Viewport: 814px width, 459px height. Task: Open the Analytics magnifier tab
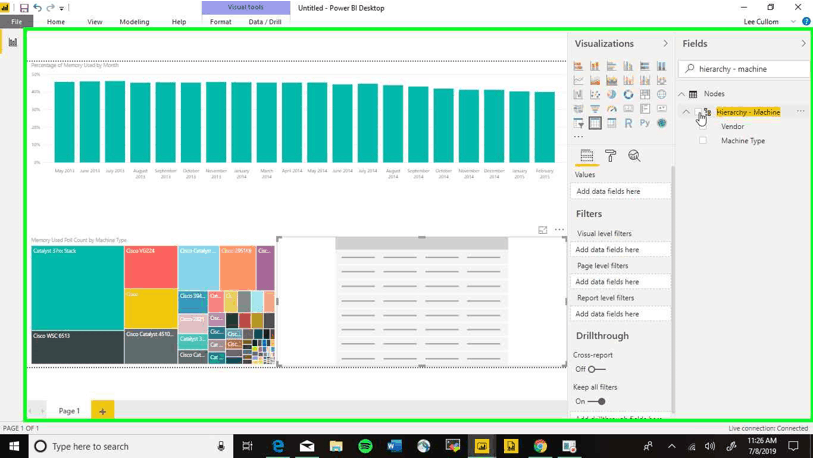(634, 155)
